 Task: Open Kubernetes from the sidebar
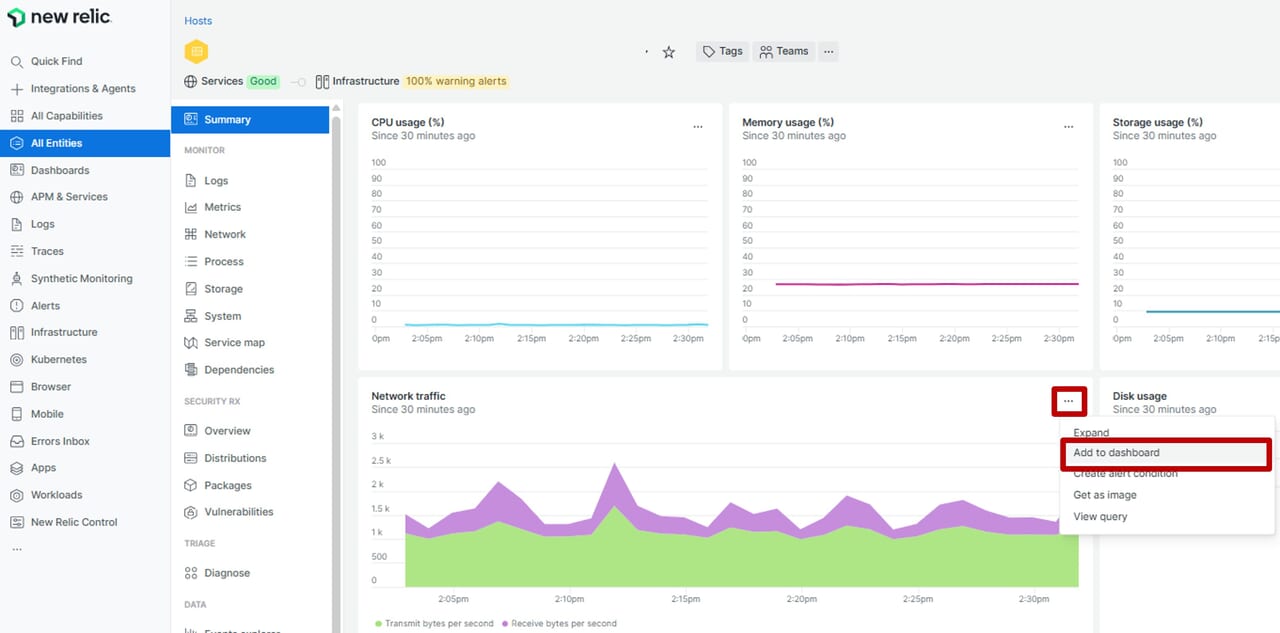click(x=58, y=360)
